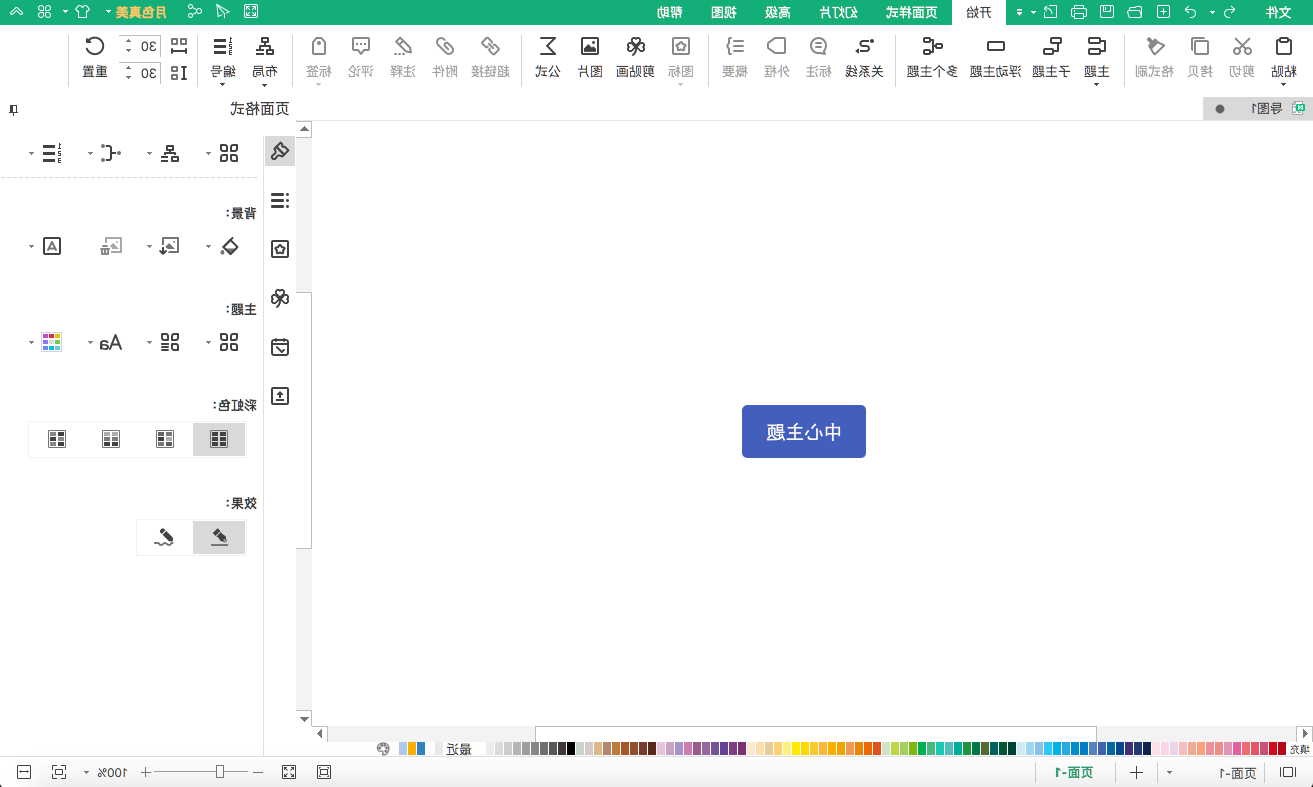Add a floating topic (浮动主题)
1313x787 pixels.
tap(996, 58)
